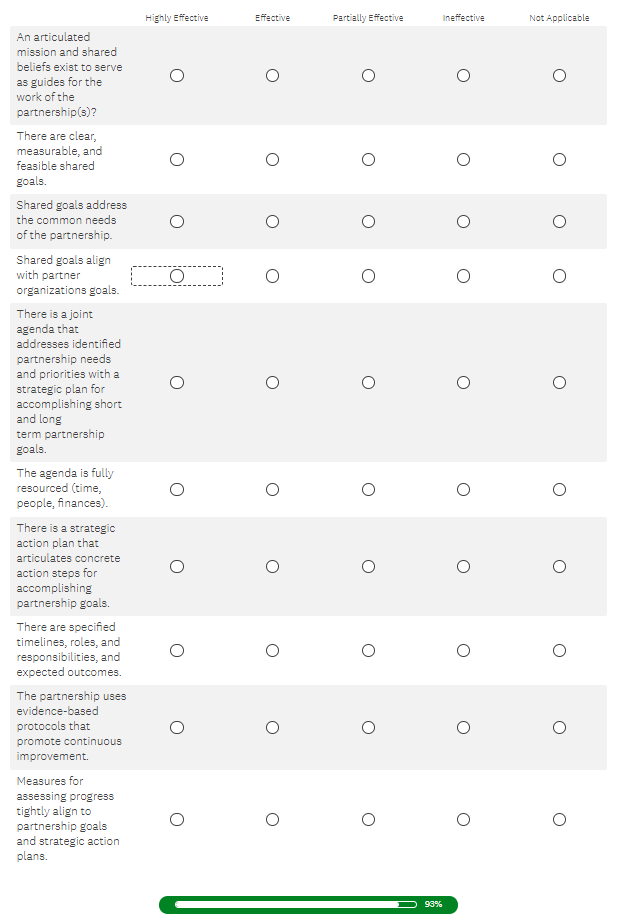The width and height of the screenshot is (634, 921).
Task: Rate evidence-based protocols as Highly Effective
Action: click(x=177, y=727)
